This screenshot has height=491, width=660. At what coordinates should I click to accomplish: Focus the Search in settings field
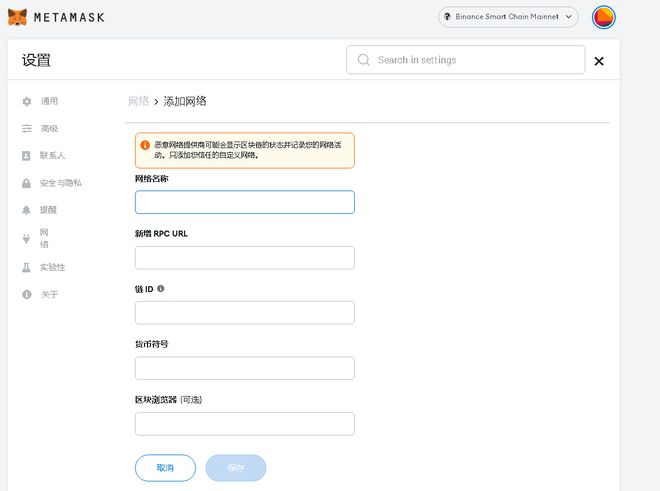tap(466, 60)
